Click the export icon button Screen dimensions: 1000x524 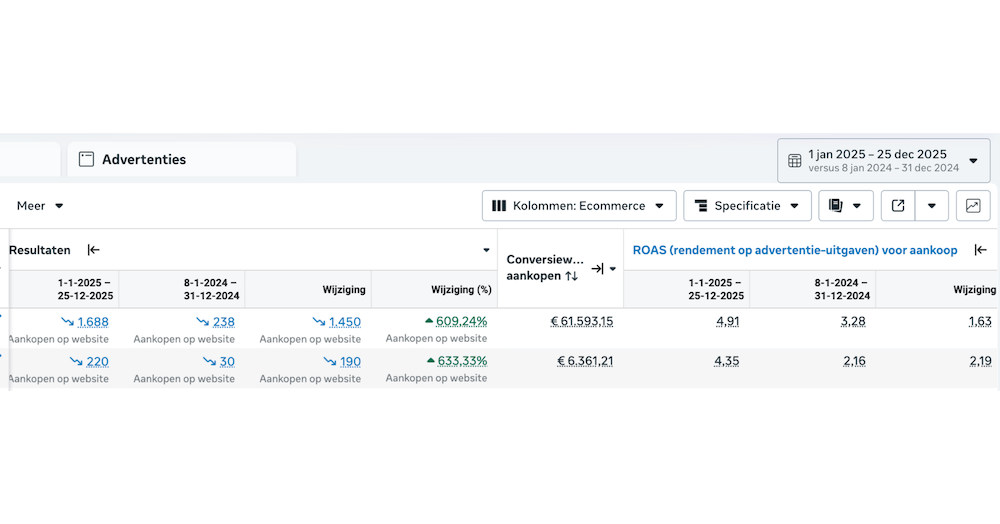click(x=898, y=206)
